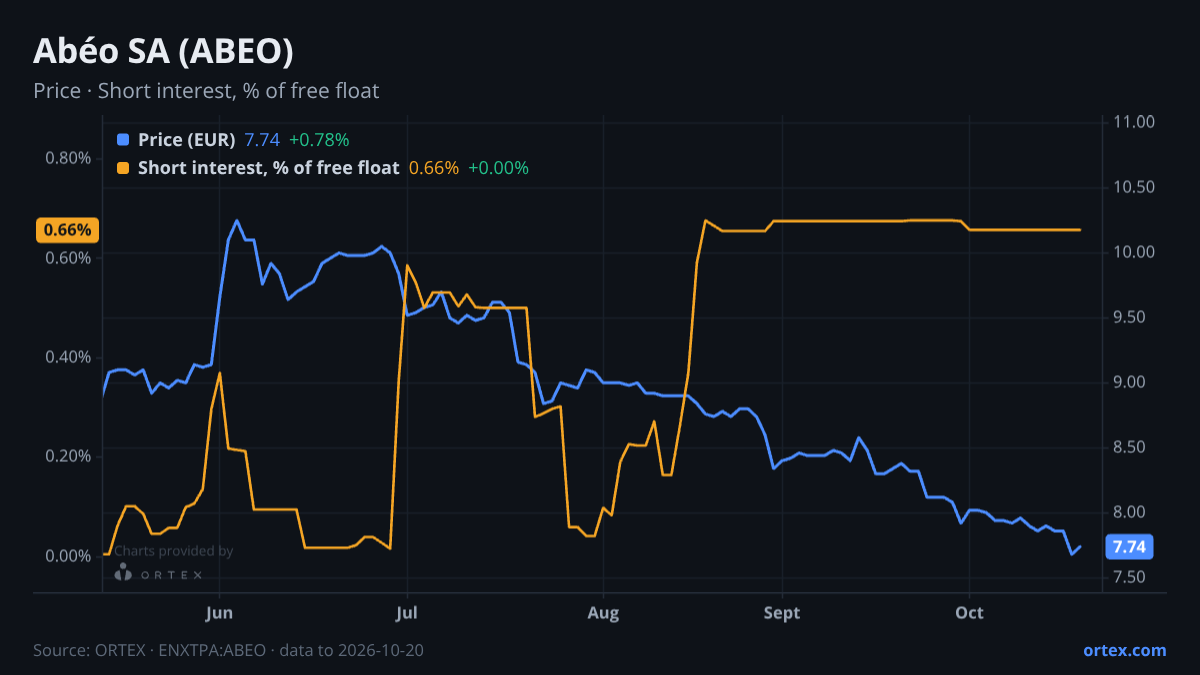
Task: Click the price value 7.74 in legend
Action: 262,140
